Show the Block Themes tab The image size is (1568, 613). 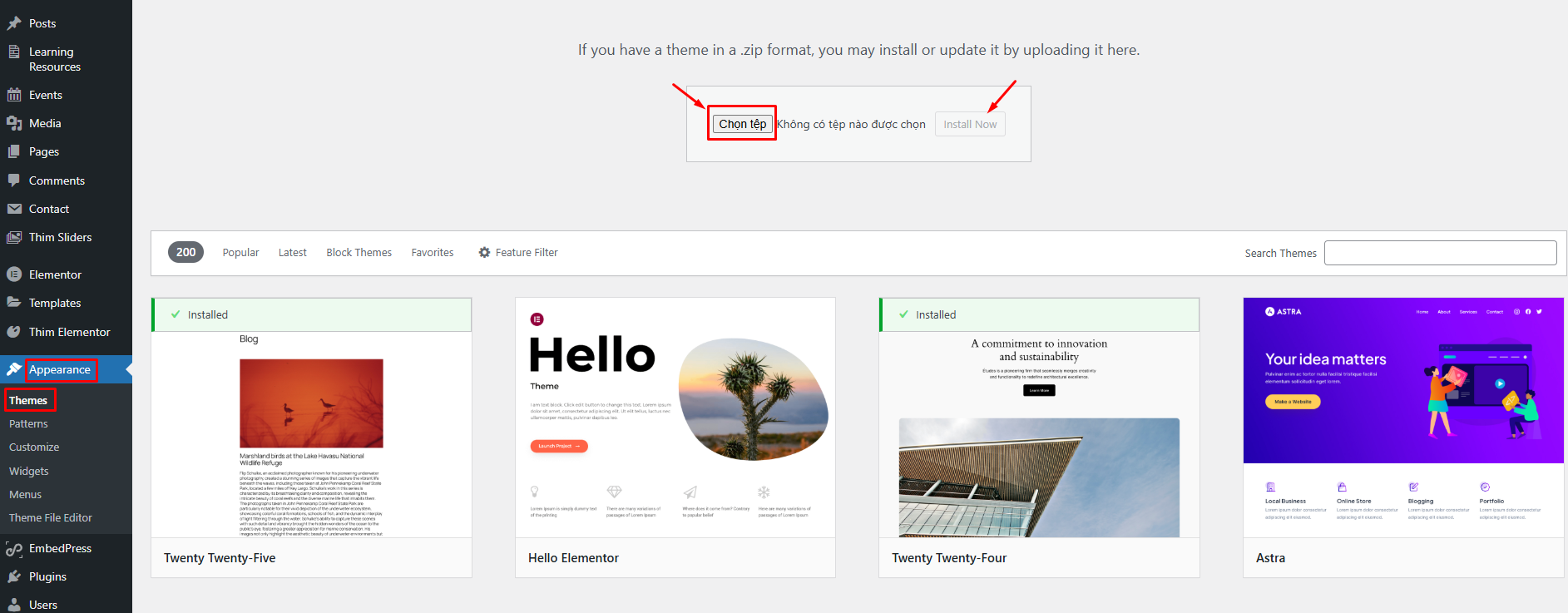tap(359, 252)
